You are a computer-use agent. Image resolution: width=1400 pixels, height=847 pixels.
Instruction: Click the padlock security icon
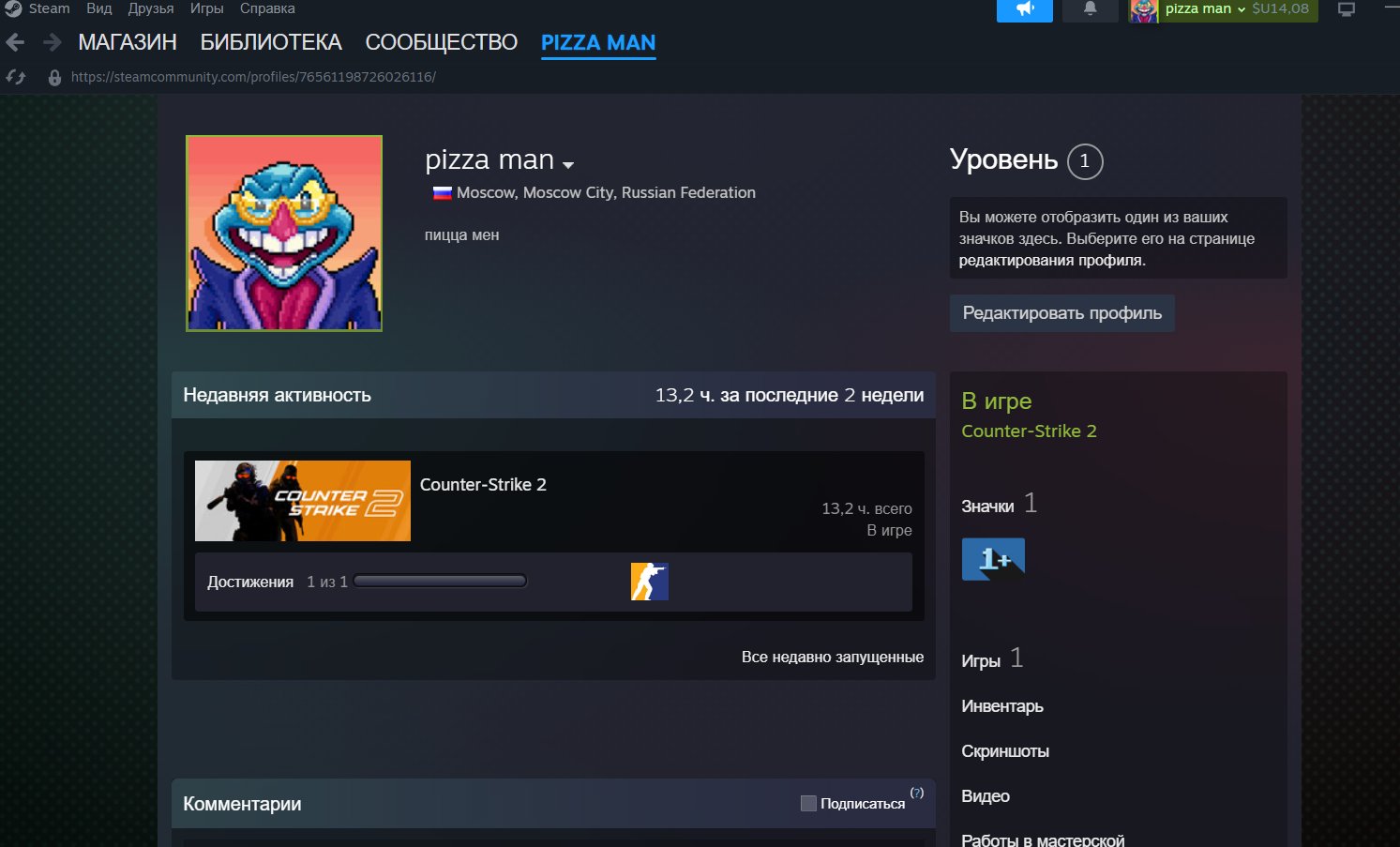coord(54,77)
